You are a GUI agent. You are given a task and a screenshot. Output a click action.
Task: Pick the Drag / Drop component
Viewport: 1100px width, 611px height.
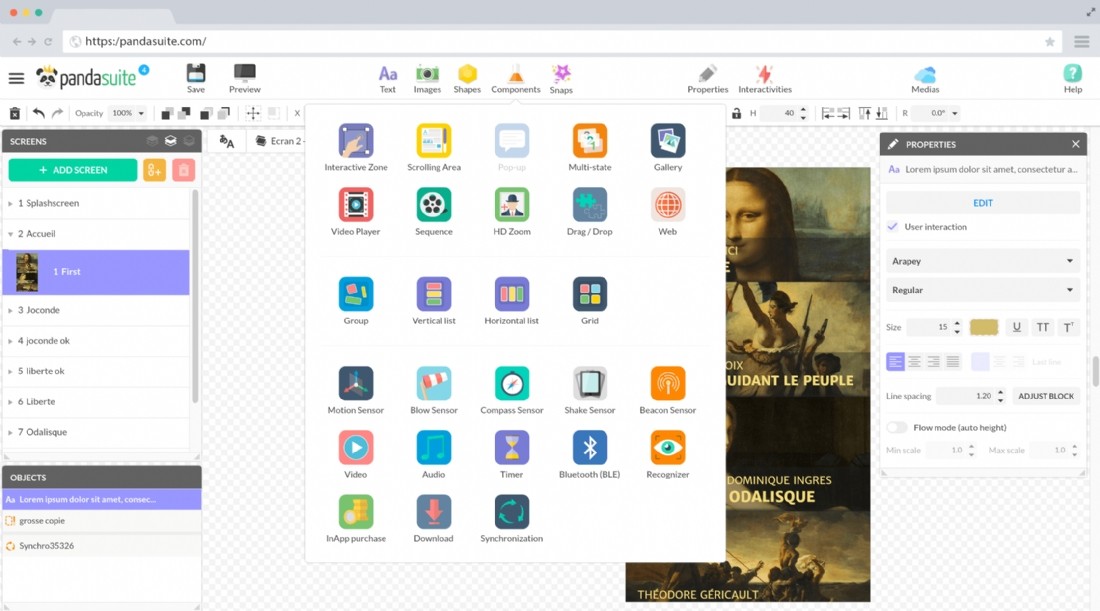(x=589, y=205)
